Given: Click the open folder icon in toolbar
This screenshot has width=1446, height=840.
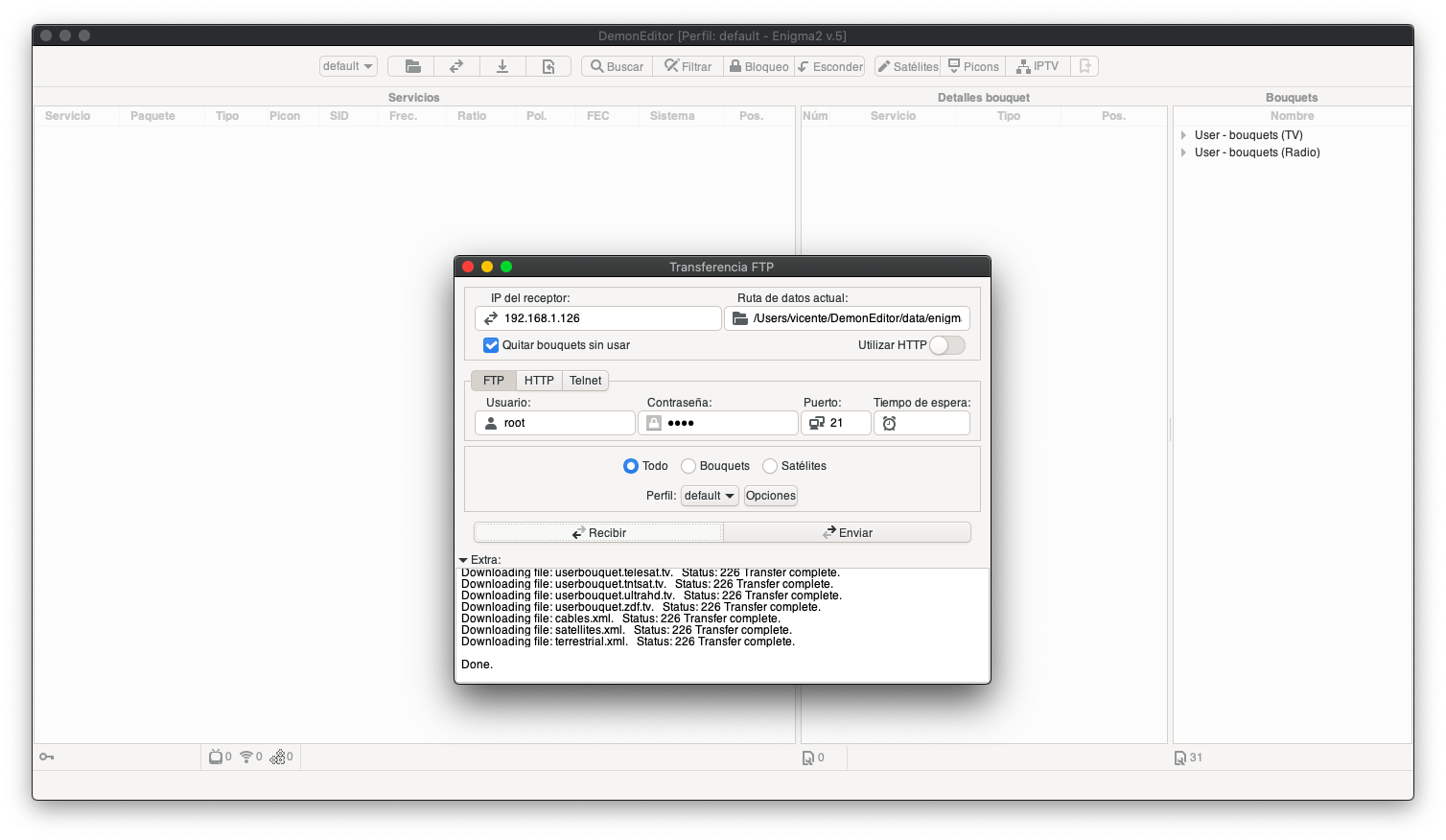Looking at the screenshot, I should click(412, 66).
